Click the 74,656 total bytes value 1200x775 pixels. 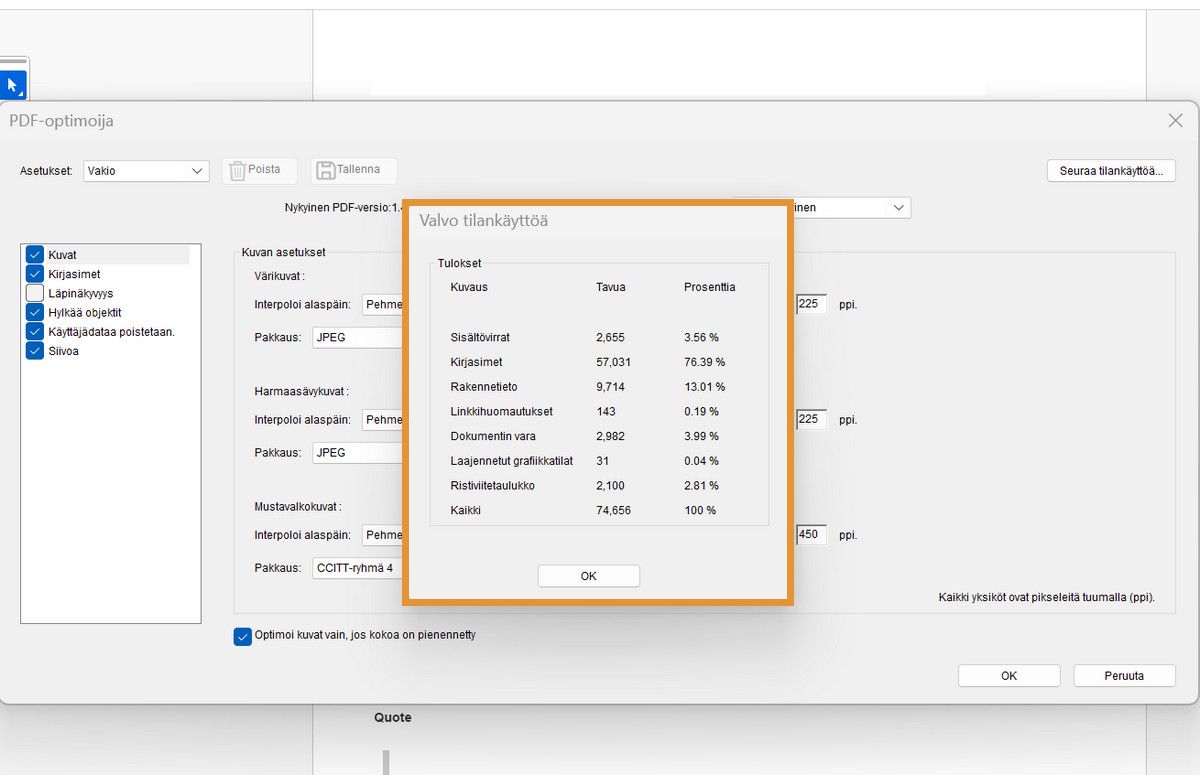click(x=613, y=511)
